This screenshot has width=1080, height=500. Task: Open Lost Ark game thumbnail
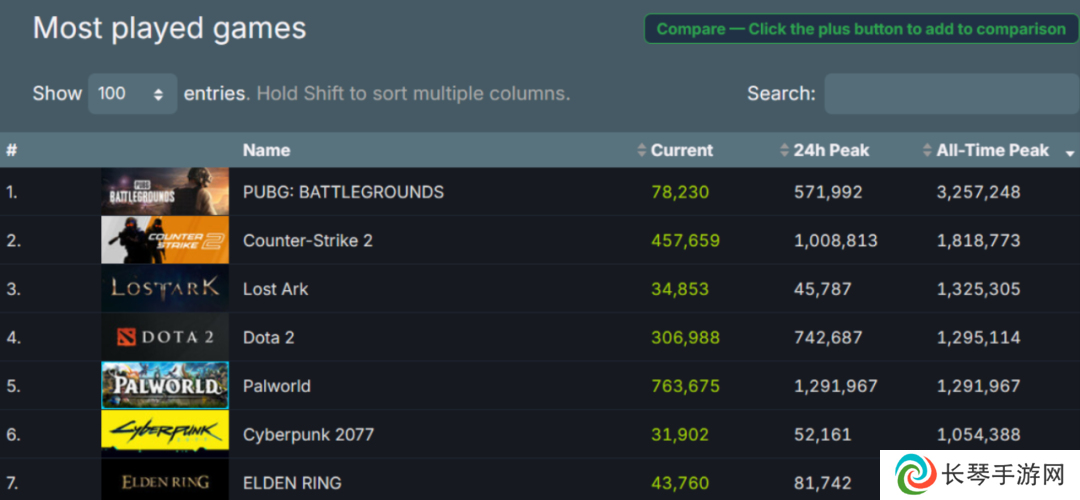(165, 288)
